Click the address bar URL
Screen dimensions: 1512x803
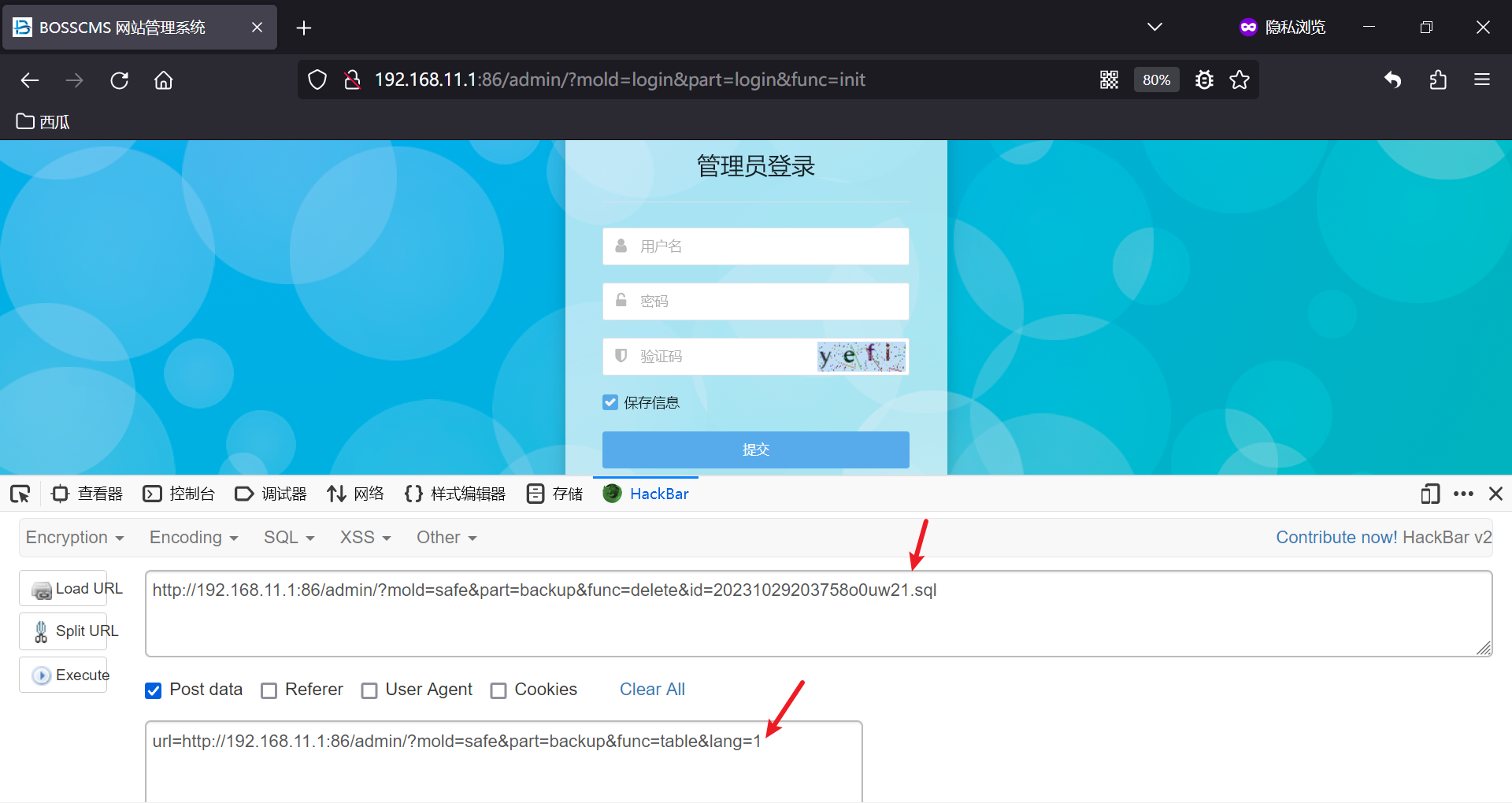tap(620, 80)
